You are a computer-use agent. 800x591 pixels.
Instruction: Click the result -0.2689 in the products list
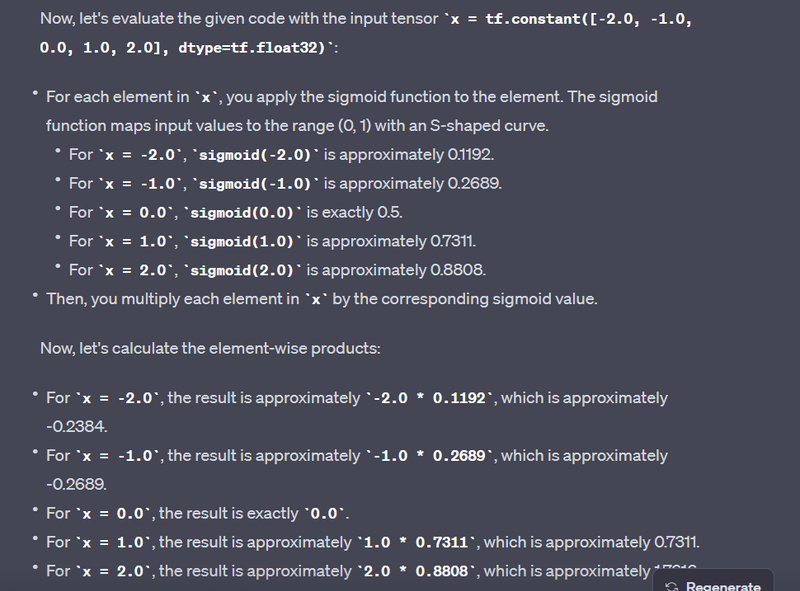click(x=76, y=484)
